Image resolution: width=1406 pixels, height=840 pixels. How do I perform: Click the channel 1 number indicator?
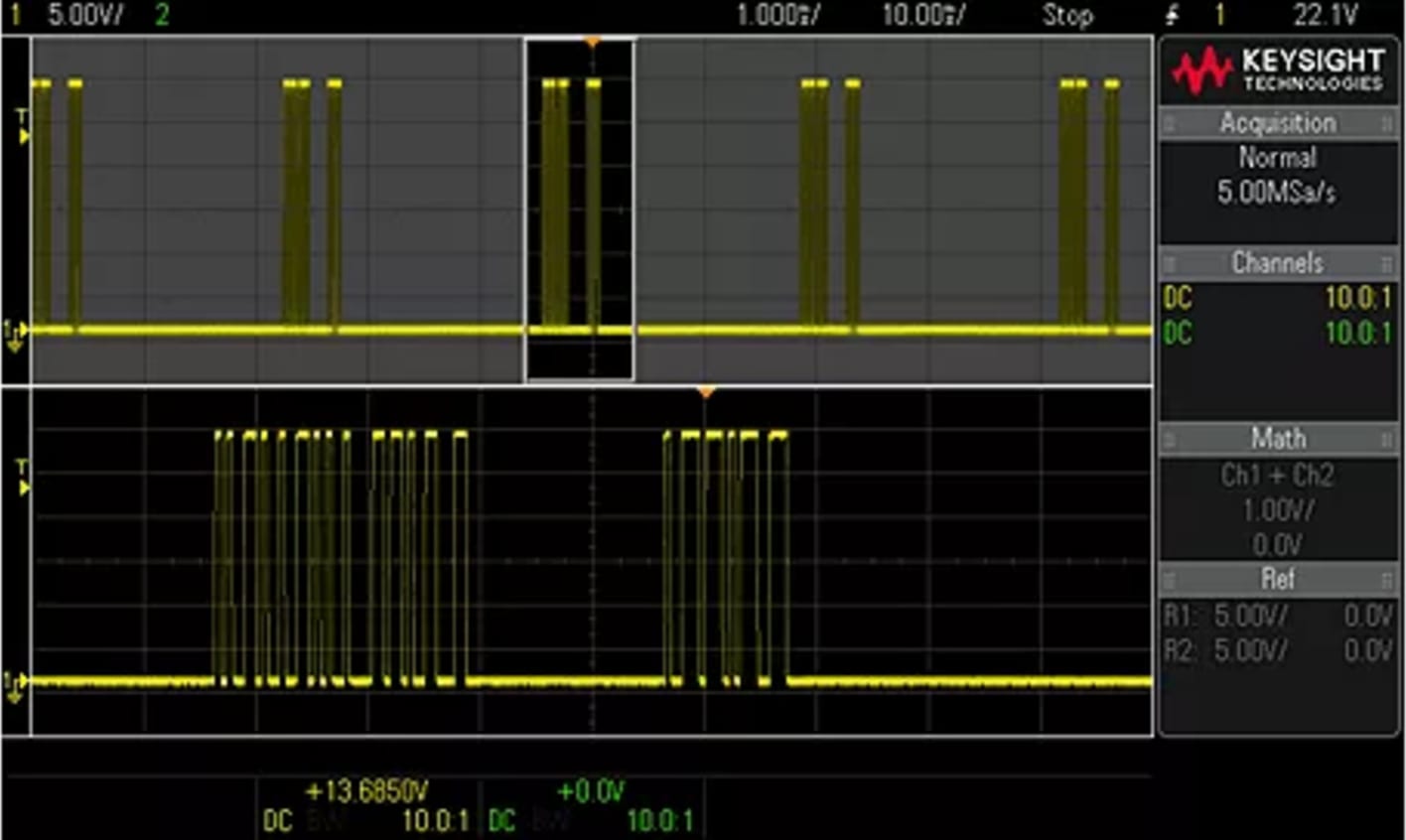tap(13, 15)
